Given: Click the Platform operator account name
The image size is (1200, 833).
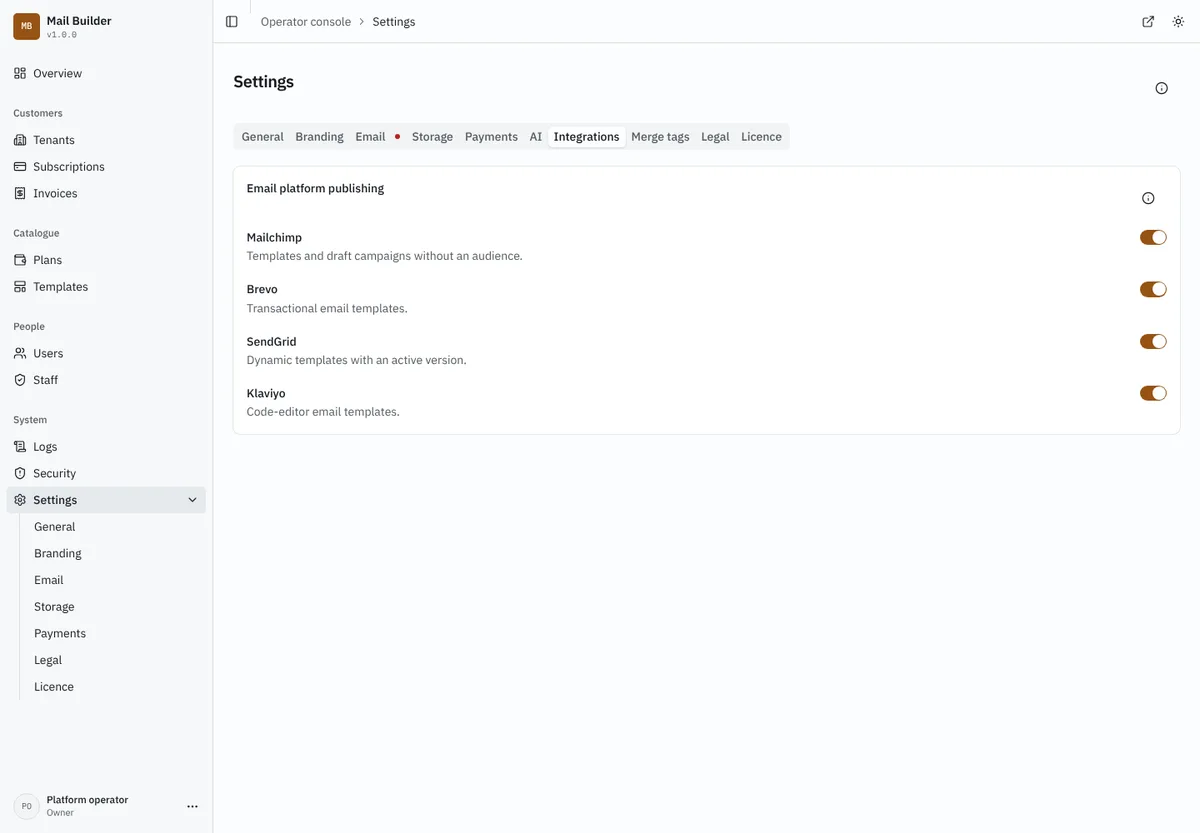Looking at the screenshot, I should 87,800.
